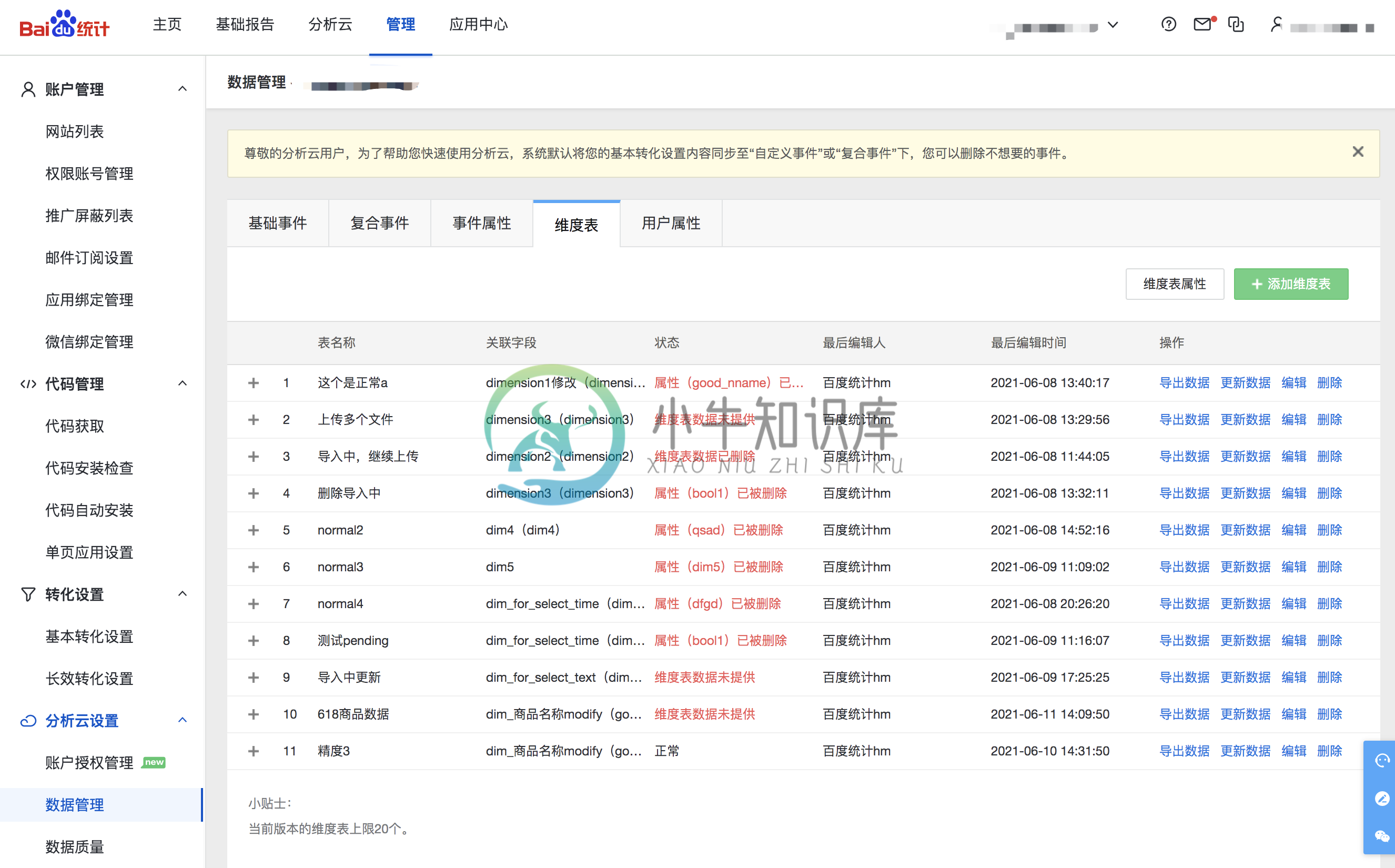Click the copy windows icon in header

point(1236,24)
